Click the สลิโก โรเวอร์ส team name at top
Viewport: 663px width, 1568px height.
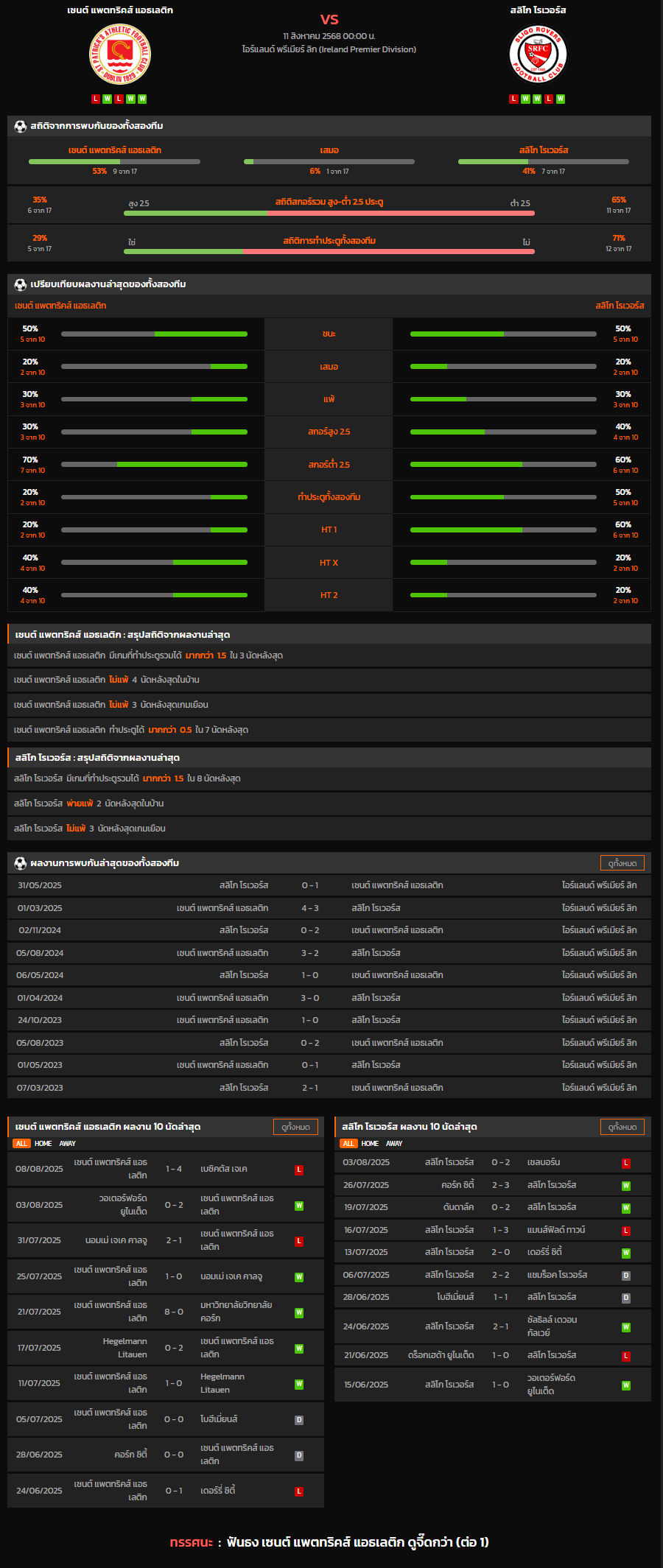pos(539,10)
